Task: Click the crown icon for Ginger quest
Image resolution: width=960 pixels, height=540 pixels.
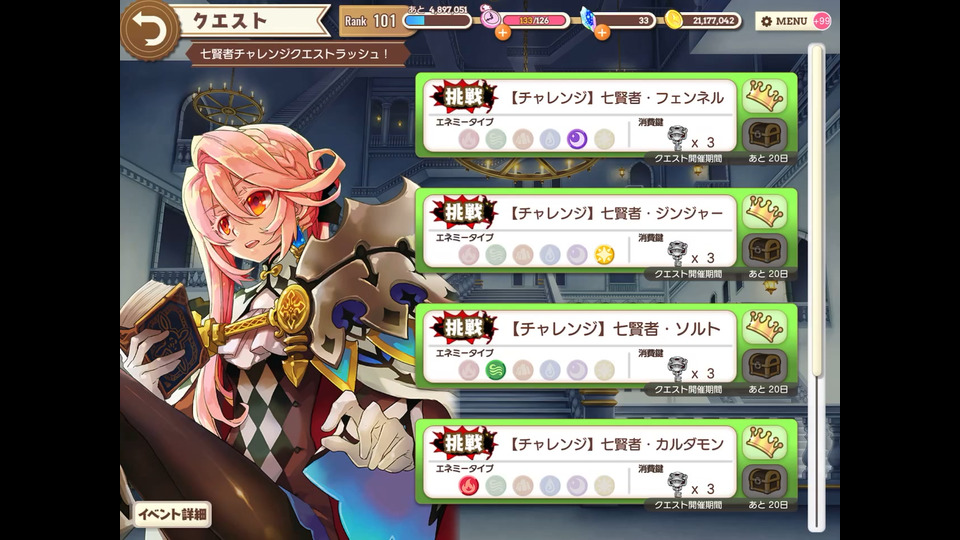Action: click(x=764, y=211)
